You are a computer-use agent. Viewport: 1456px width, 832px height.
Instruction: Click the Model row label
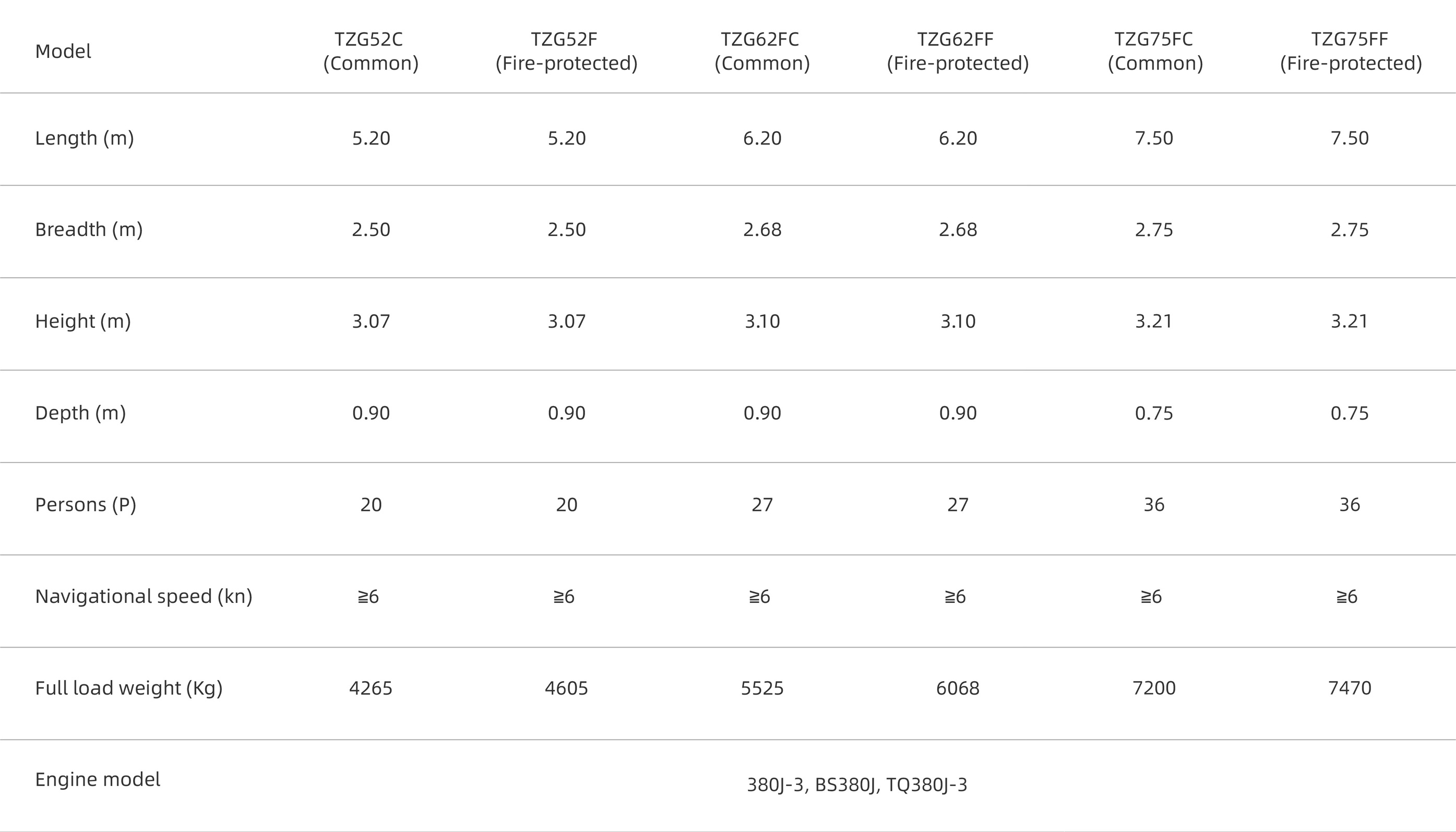pos(63,52)
